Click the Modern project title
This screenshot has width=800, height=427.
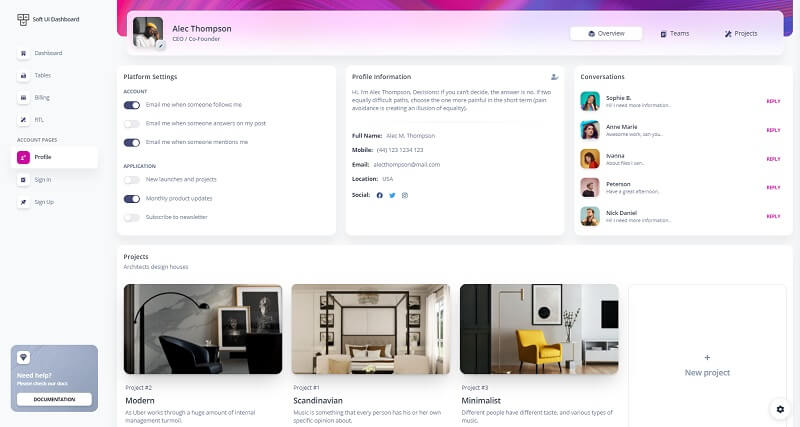click(x=140, y=401)
